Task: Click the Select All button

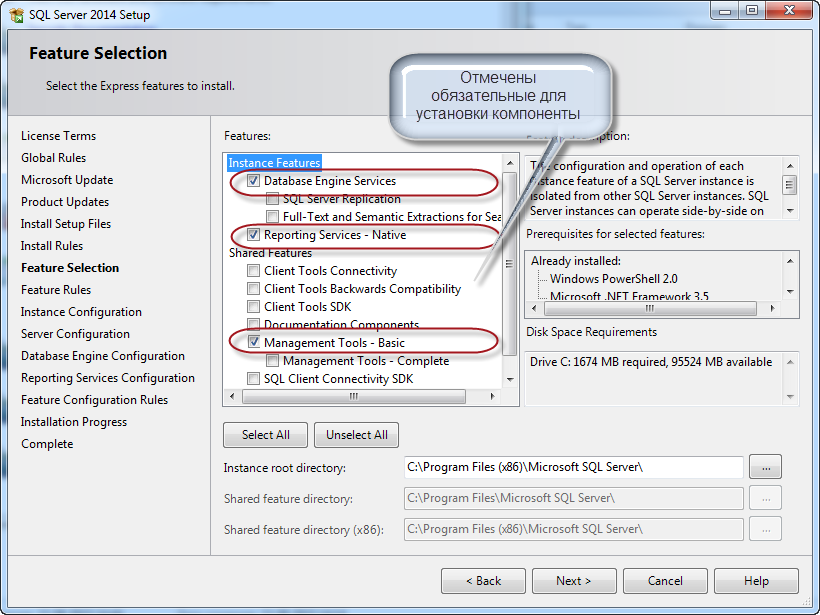Action: pos(266,435)
